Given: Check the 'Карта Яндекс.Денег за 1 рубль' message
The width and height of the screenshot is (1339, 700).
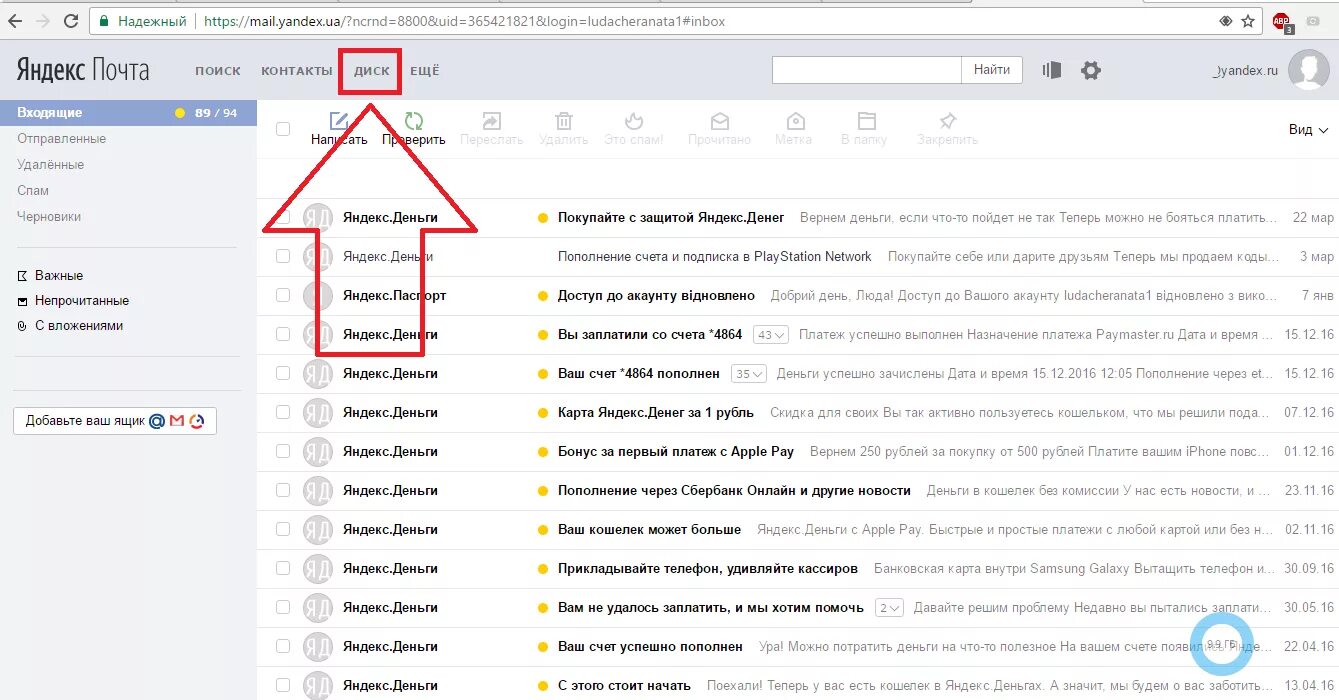Looking at the screenshot, I should point(283,412).
